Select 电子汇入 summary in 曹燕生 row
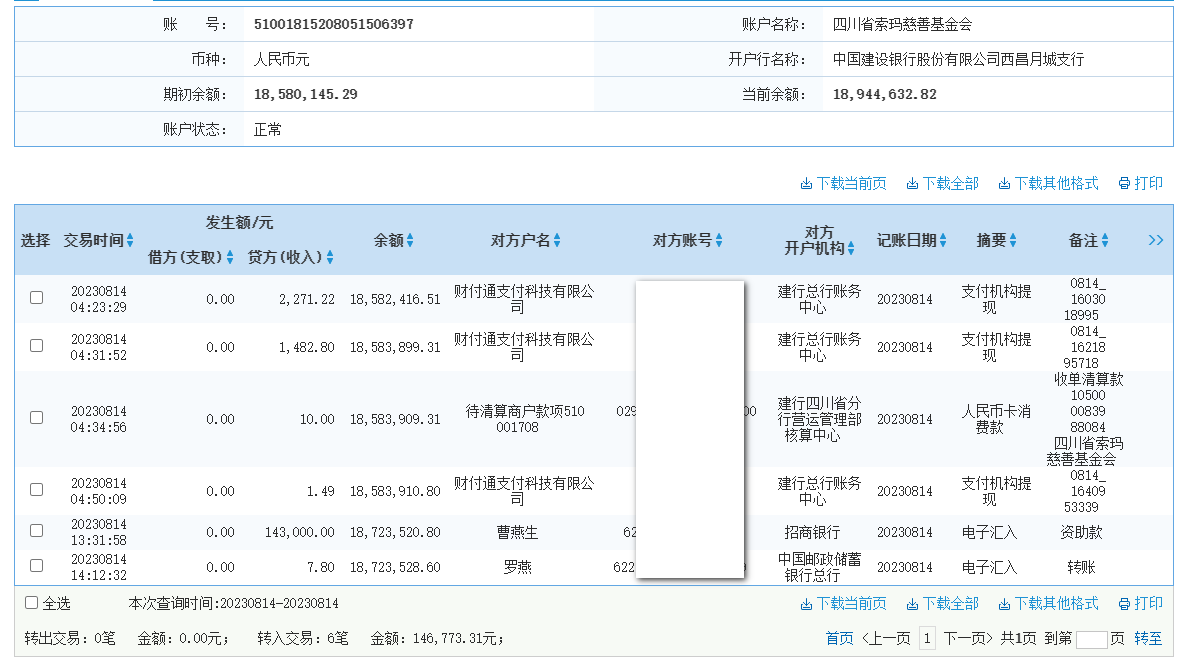The image size is (1178, 659). pyautogui.click(x=989, y=532)
